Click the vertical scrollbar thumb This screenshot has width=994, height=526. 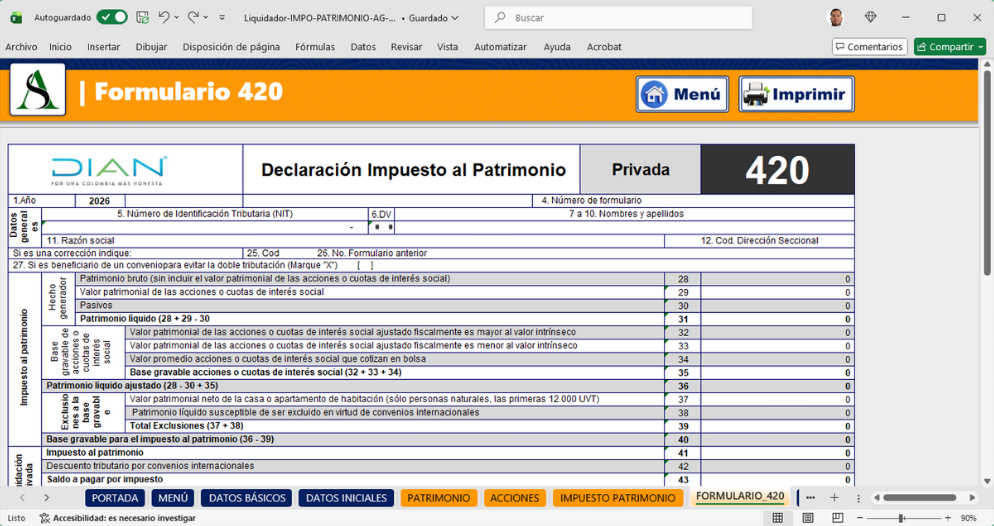click(987, 172)
